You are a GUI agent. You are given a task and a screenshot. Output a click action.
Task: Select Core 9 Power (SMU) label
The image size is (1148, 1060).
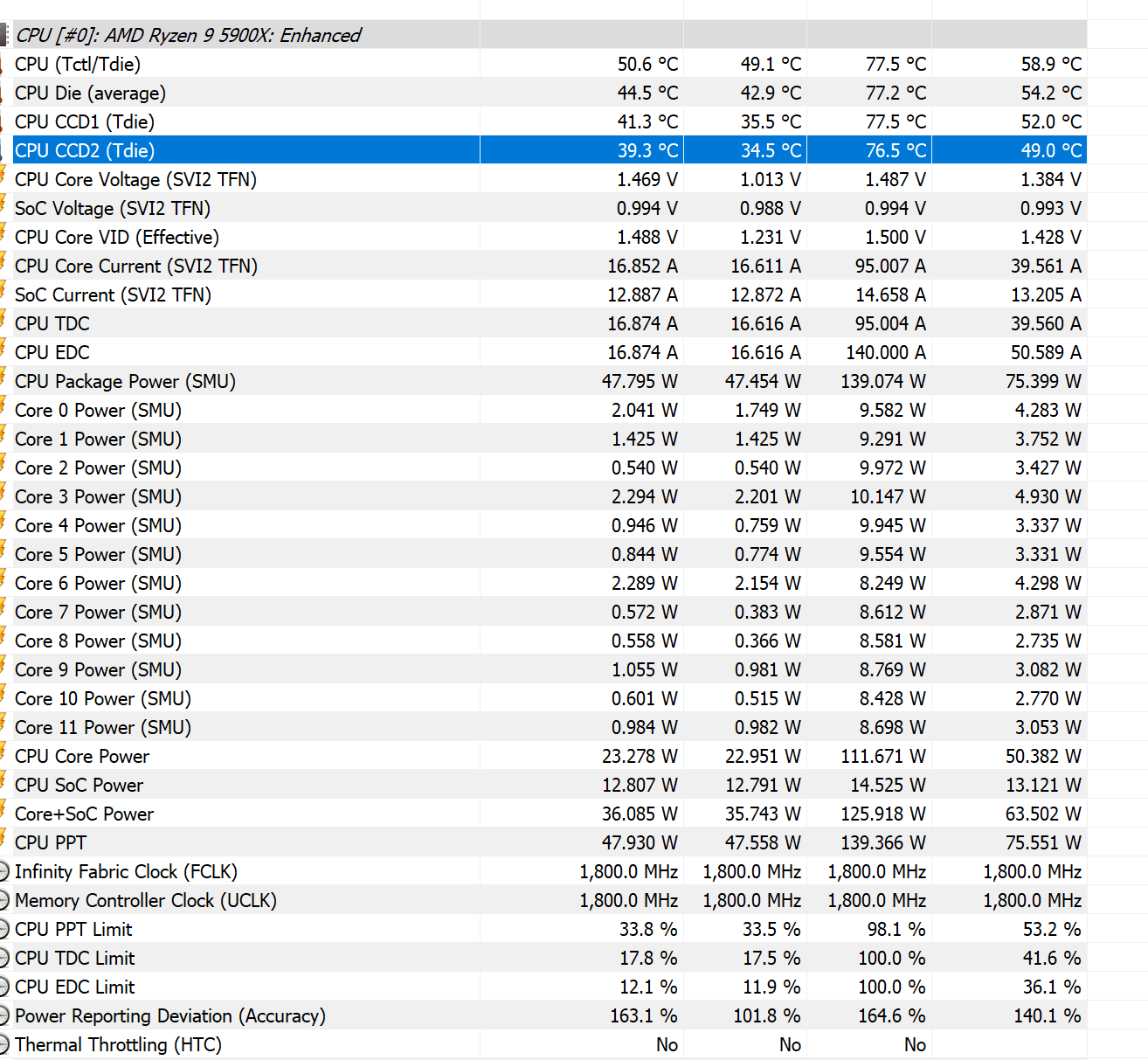(98, 669)
